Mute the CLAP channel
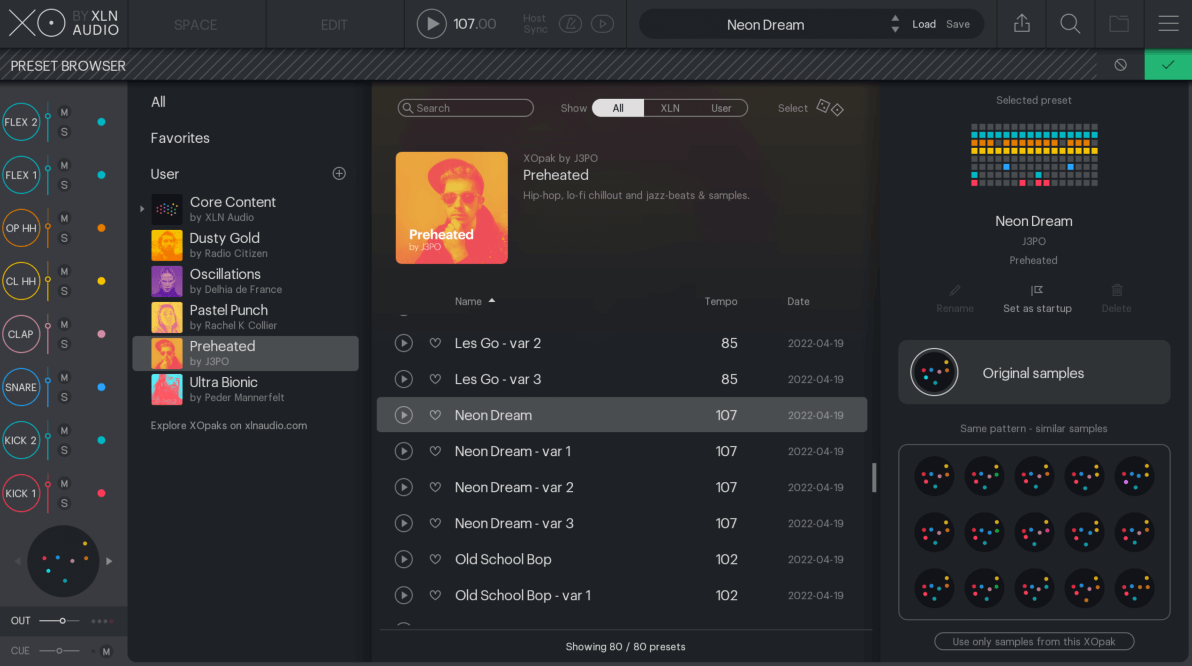 (64, 324)
